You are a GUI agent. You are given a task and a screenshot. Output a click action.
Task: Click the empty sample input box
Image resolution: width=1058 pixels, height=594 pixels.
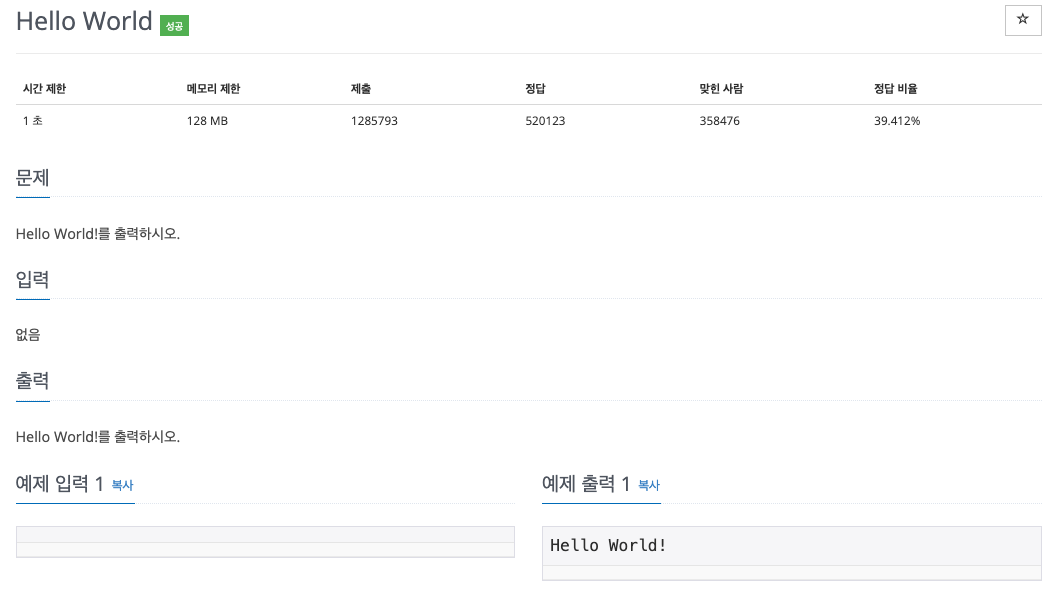264,541
